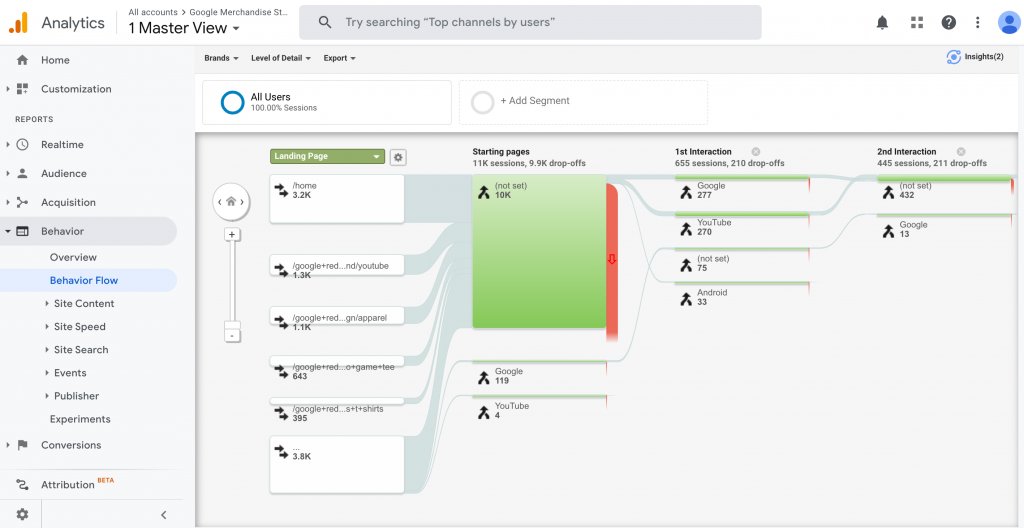
Task: Expand Site Content in sidebar
Action: pos(84,303)
